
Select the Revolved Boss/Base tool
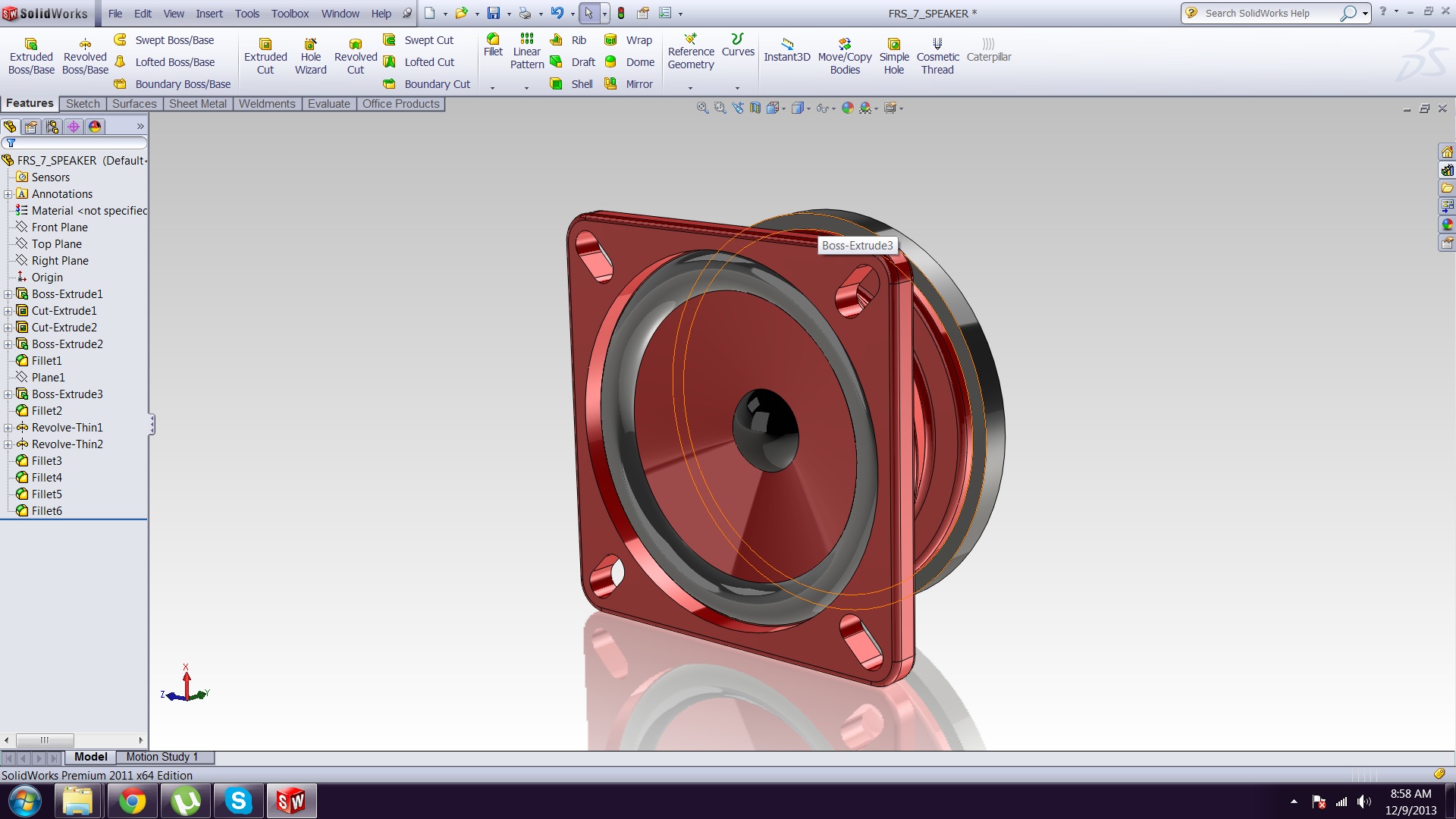(85, 56)
